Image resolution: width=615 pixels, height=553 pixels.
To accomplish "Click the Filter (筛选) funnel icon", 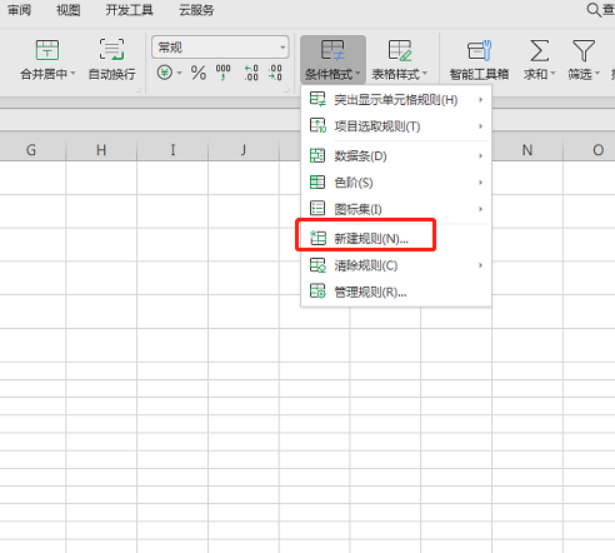I will click(584, 51).
